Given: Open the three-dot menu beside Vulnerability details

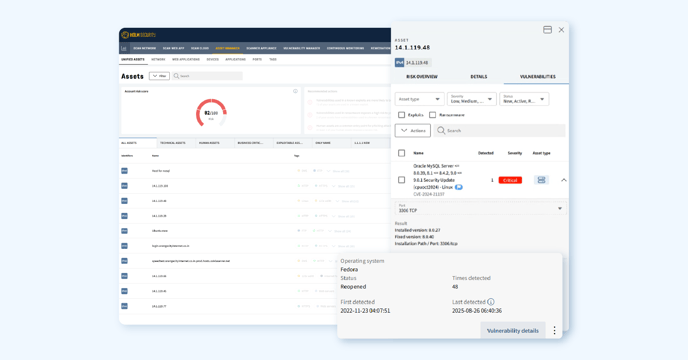Looking at the screenshot, I should click(555, 330).
